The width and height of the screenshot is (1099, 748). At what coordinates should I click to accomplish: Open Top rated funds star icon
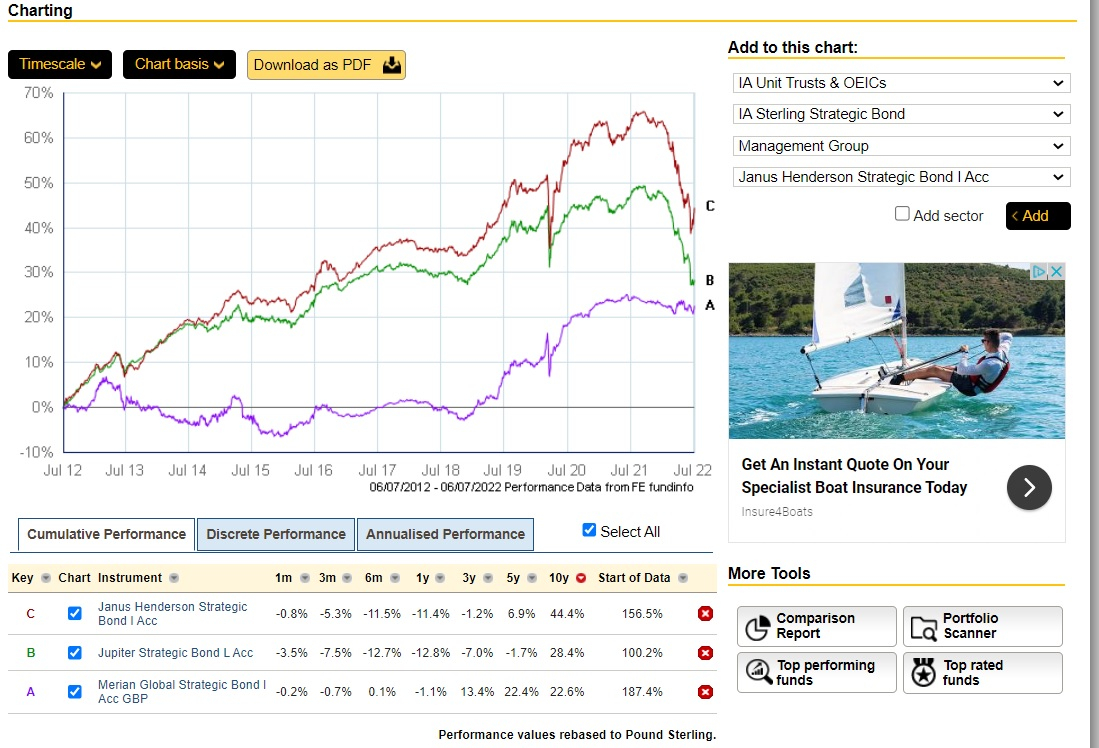click(x=923, y=673)
